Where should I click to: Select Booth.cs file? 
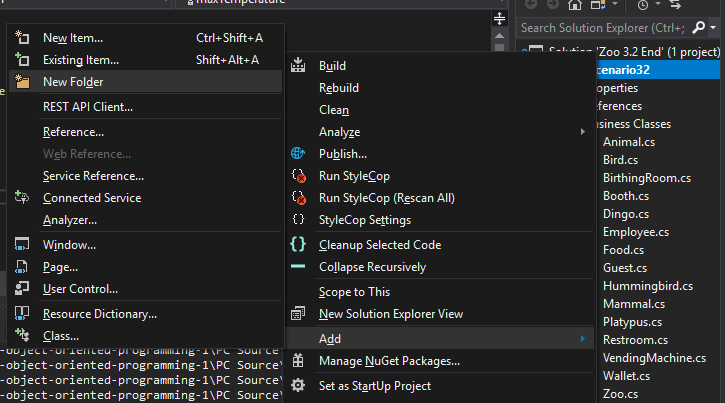626,196
